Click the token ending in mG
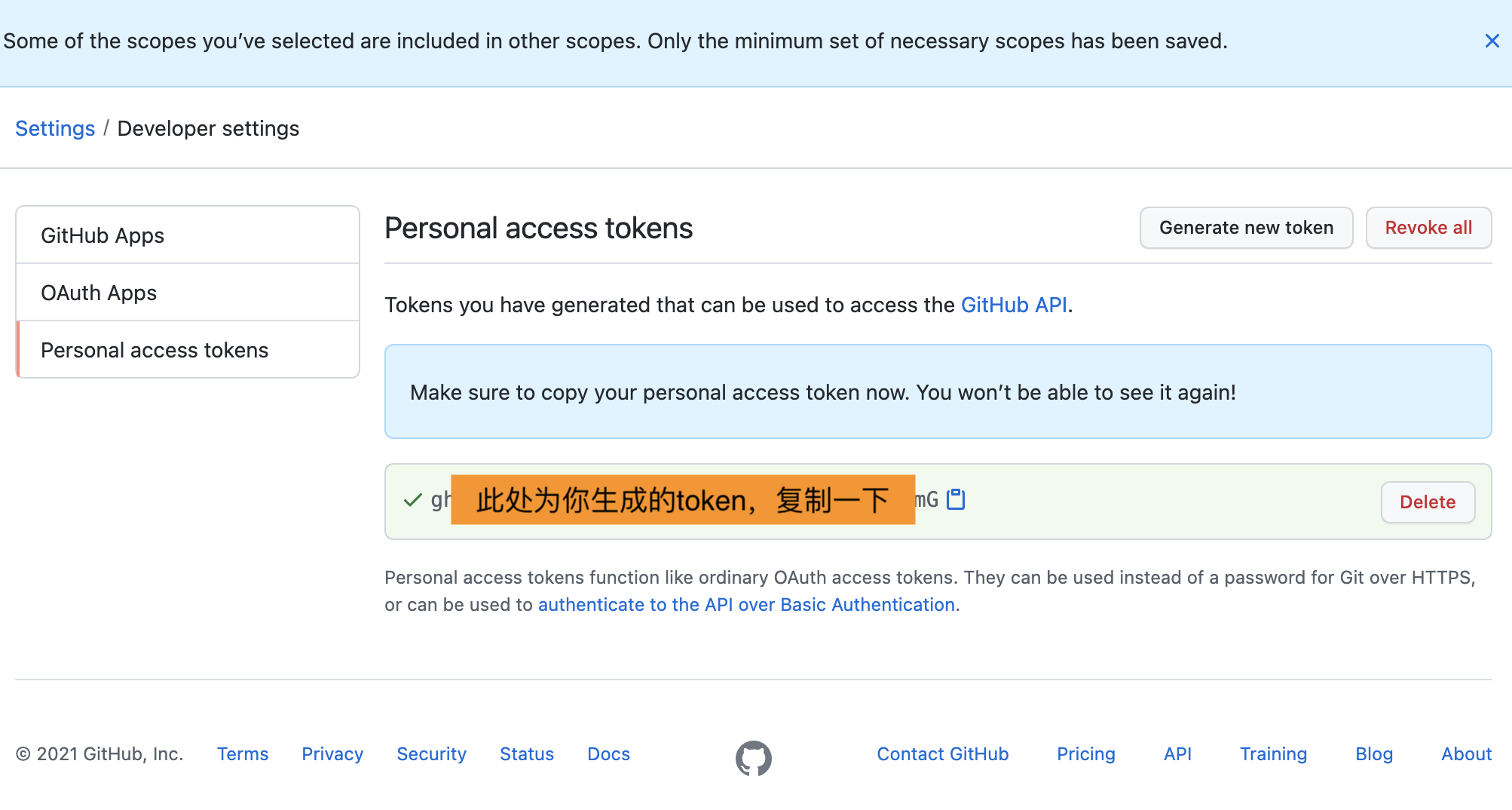Image resolution: width=1512 pixels, height=810 pixels. pos(684,500)
